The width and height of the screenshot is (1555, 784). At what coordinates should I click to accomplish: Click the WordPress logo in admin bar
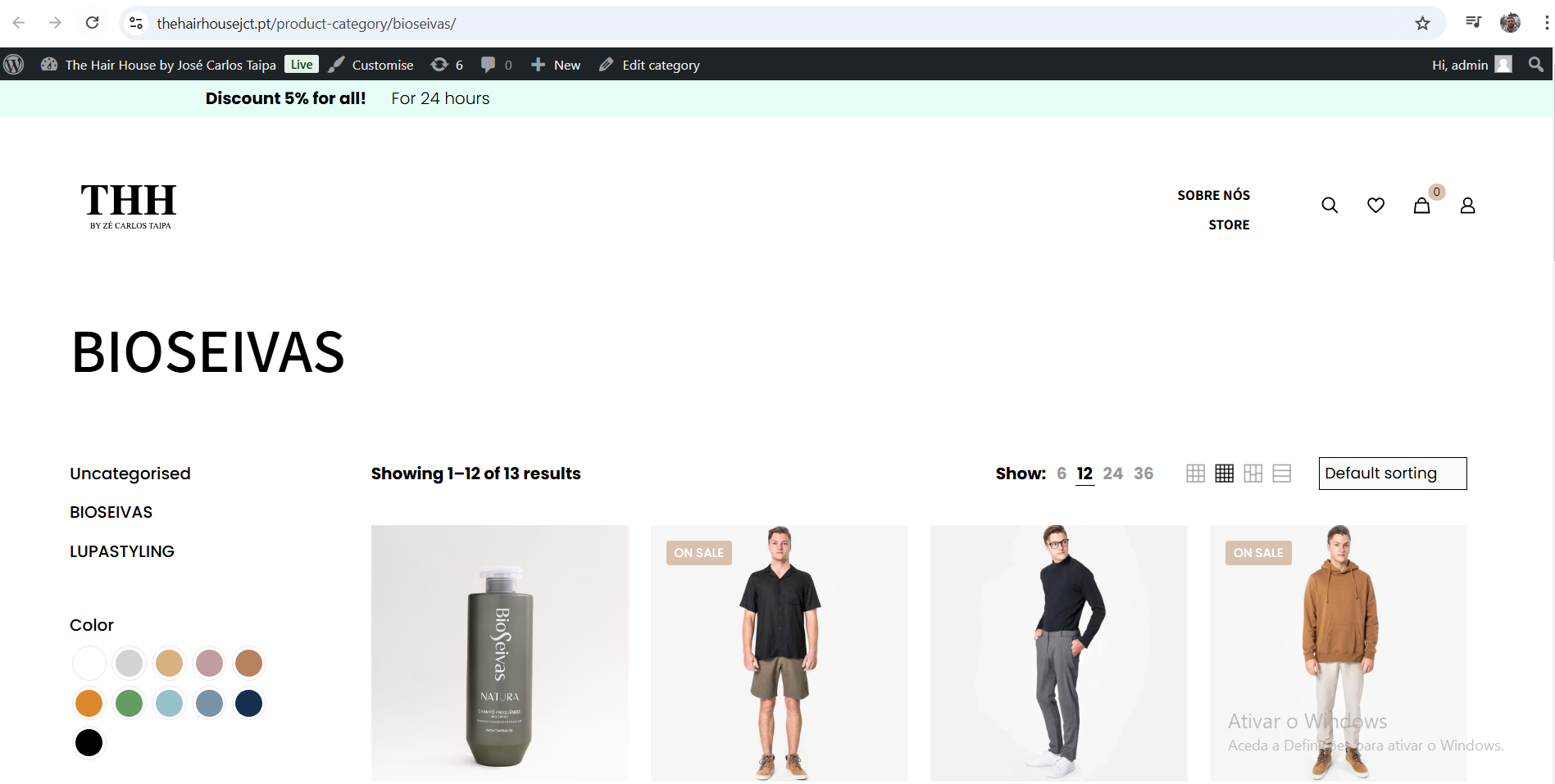click(14, 65)
